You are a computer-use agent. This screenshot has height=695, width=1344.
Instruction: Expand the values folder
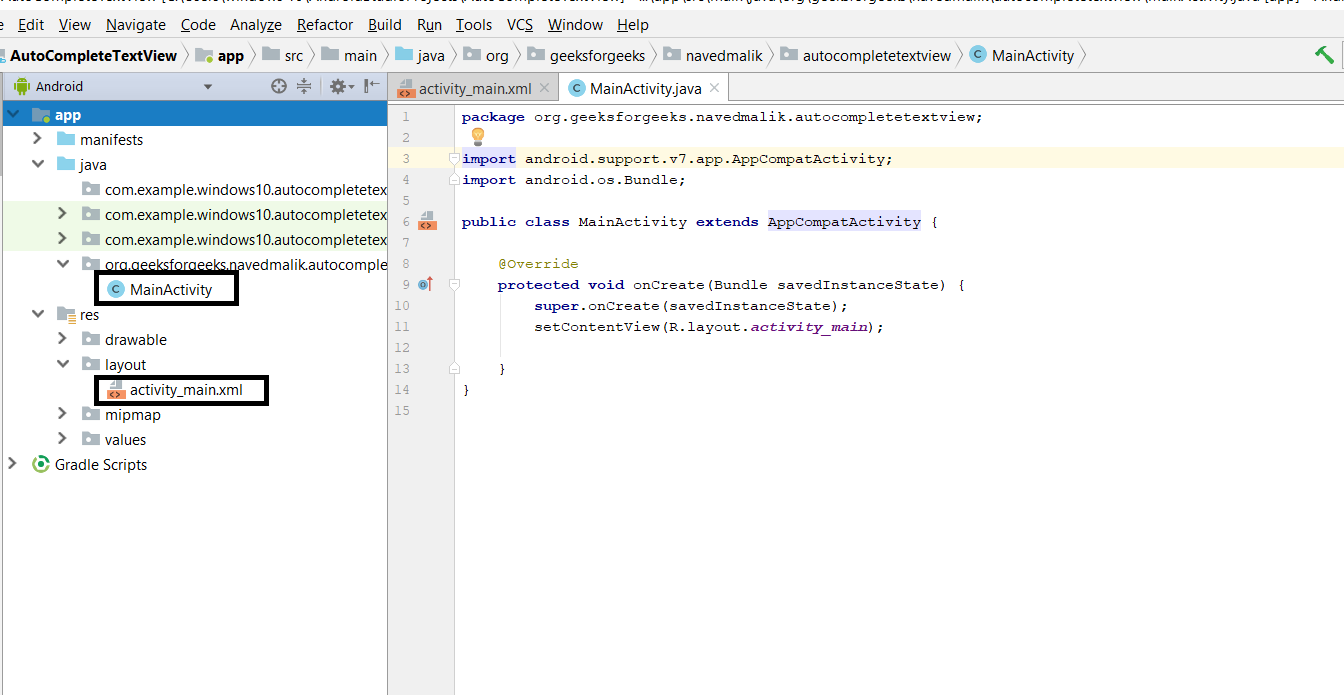pyautogui.click(x=62, y=439)
